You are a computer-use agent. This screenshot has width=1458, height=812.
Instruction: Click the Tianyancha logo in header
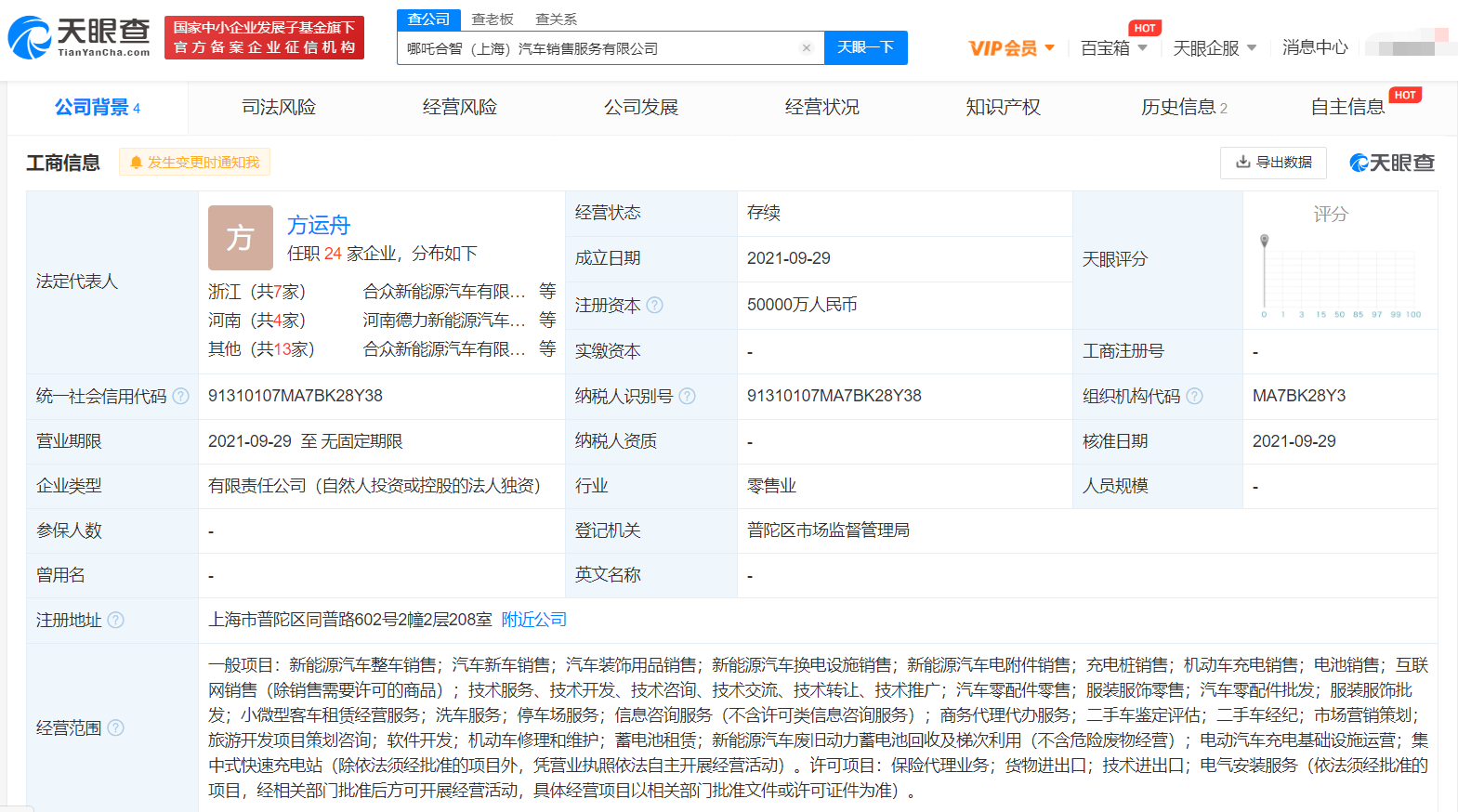pos(79,37)
